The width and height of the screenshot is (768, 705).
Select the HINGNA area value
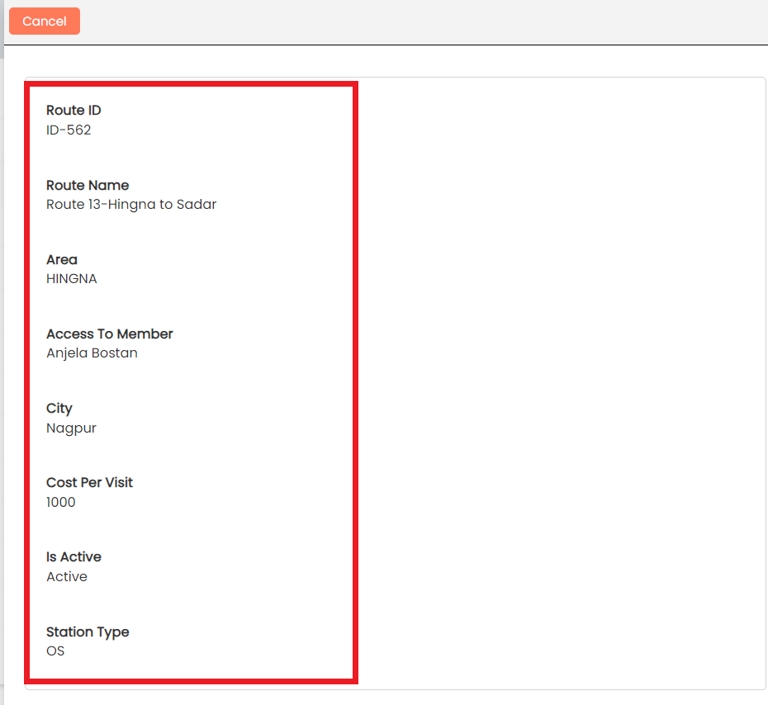pyautogui.click(x=71, y=279)
